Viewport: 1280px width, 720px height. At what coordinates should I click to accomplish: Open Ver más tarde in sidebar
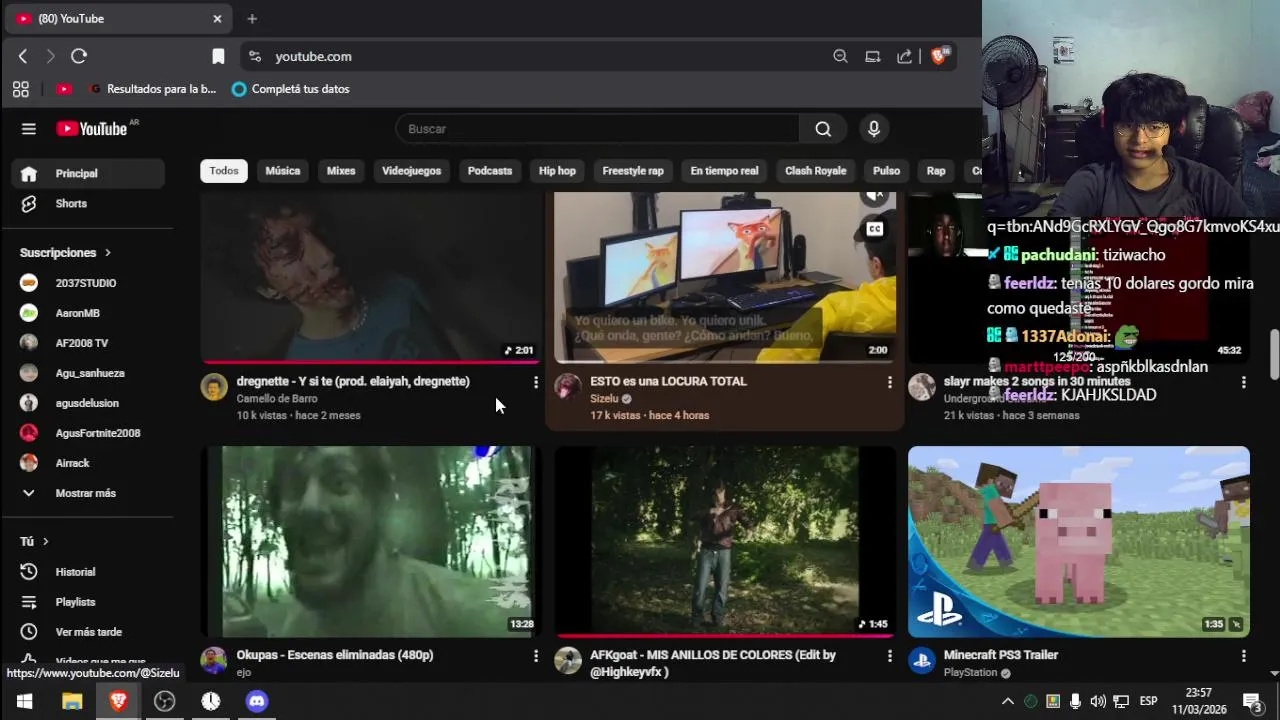(x=88, y=632)
